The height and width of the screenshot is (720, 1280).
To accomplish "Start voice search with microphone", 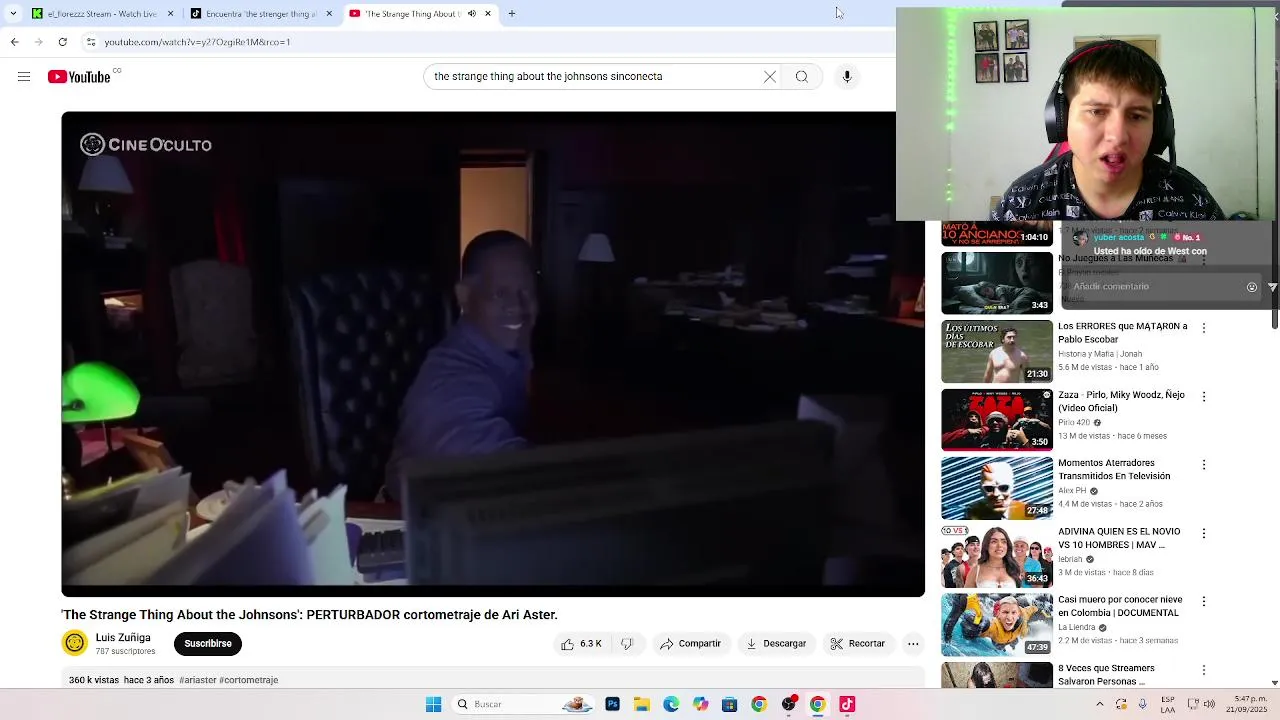I will click(847, 77).
